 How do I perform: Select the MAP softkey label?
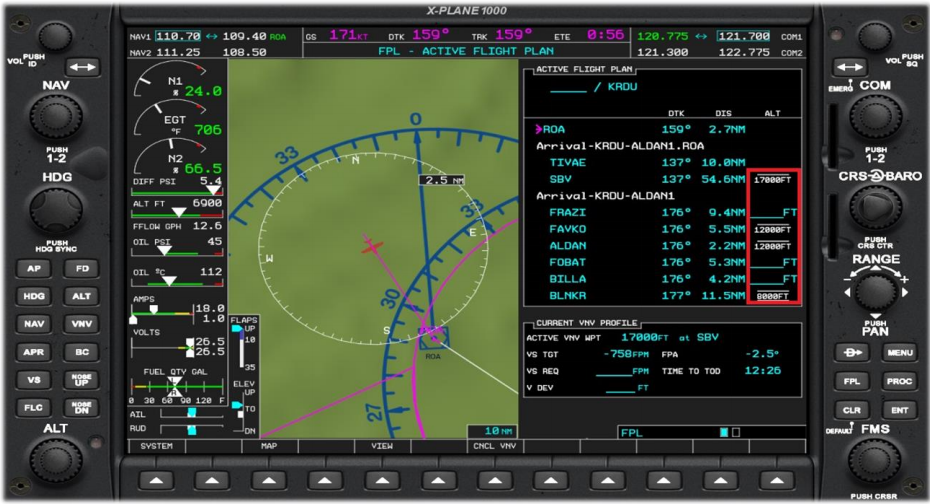pos(269,446)
